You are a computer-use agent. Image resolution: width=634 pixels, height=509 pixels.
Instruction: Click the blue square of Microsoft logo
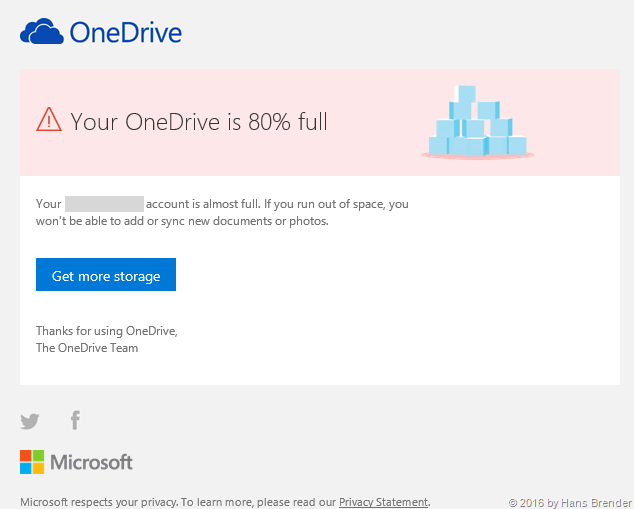(26, 468)
